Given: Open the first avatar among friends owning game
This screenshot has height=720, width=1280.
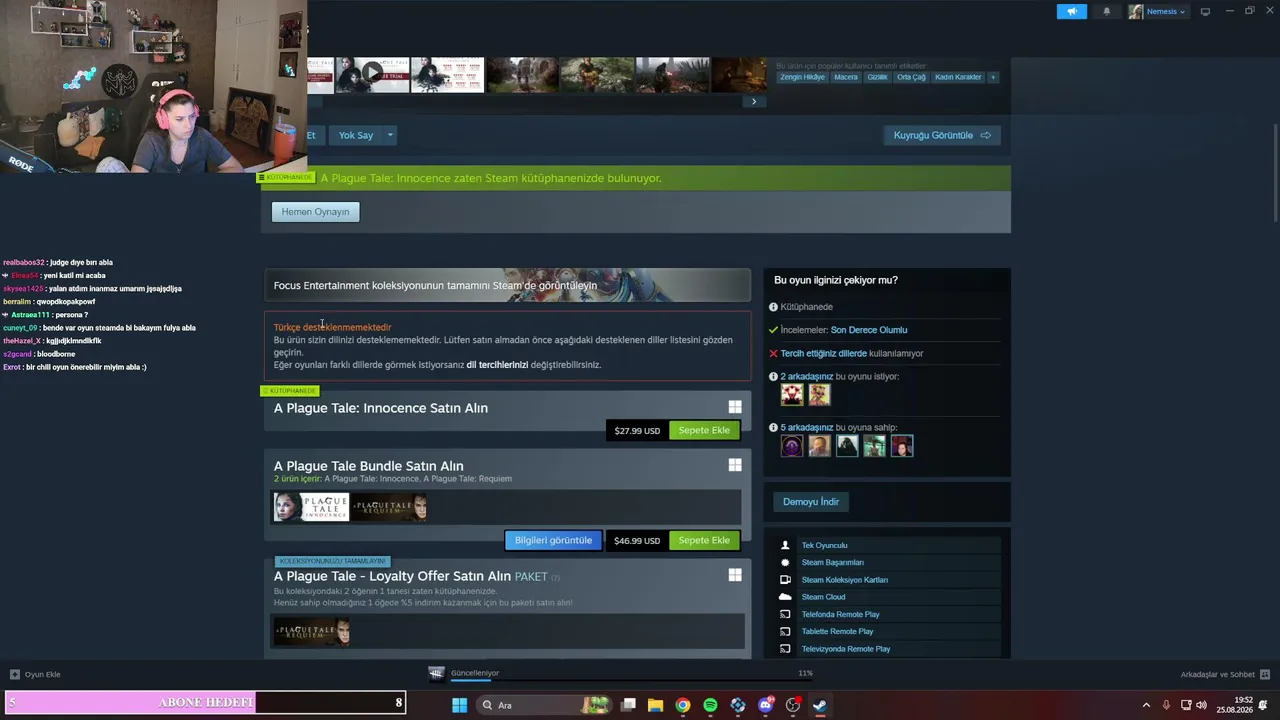Looking at the screenshot, I should click(792, 446).
